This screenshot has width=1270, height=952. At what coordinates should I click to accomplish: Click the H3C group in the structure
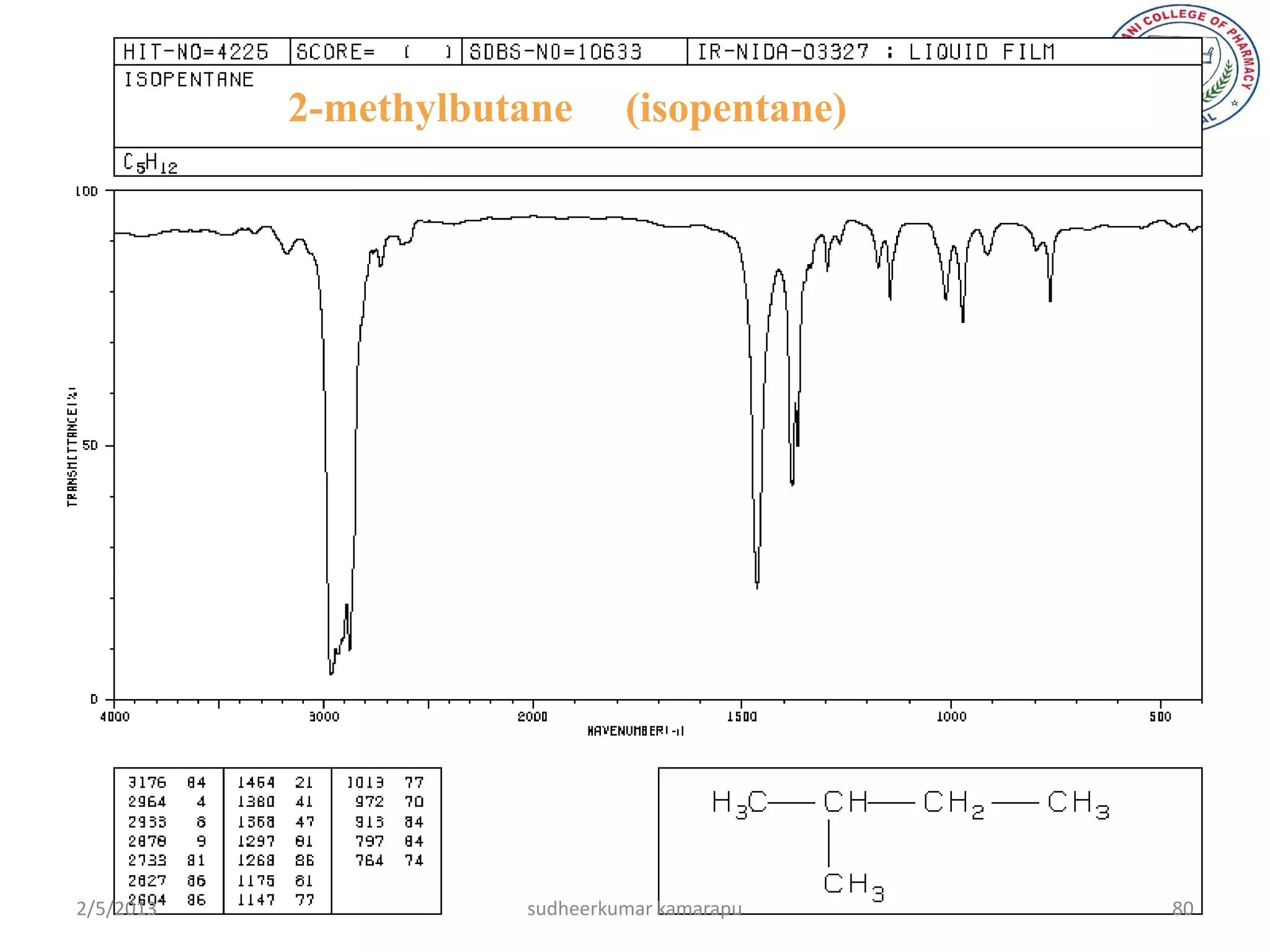[x=740, y=804]
